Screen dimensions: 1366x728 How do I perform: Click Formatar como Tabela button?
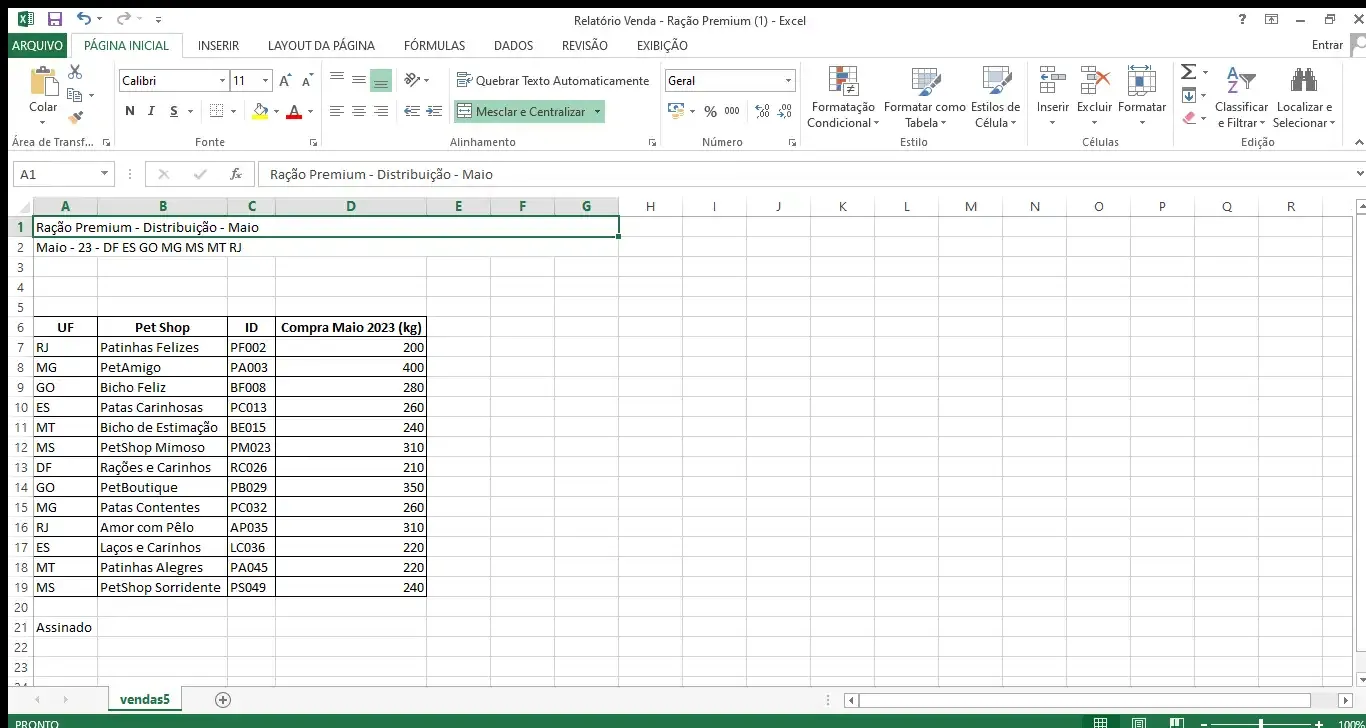coord(924,98)
